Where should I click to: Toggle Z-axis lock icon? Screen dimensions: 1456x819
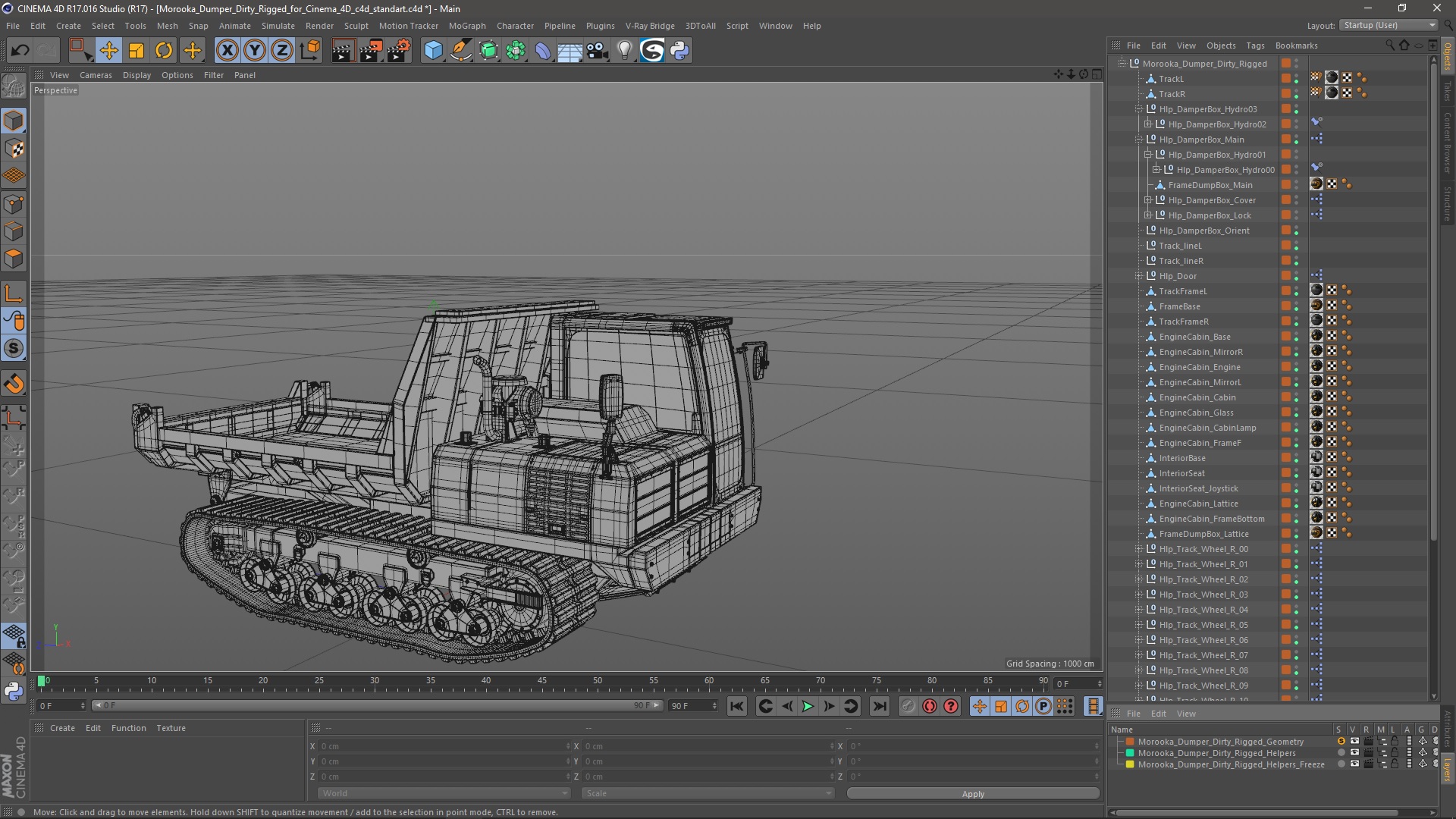282,51
